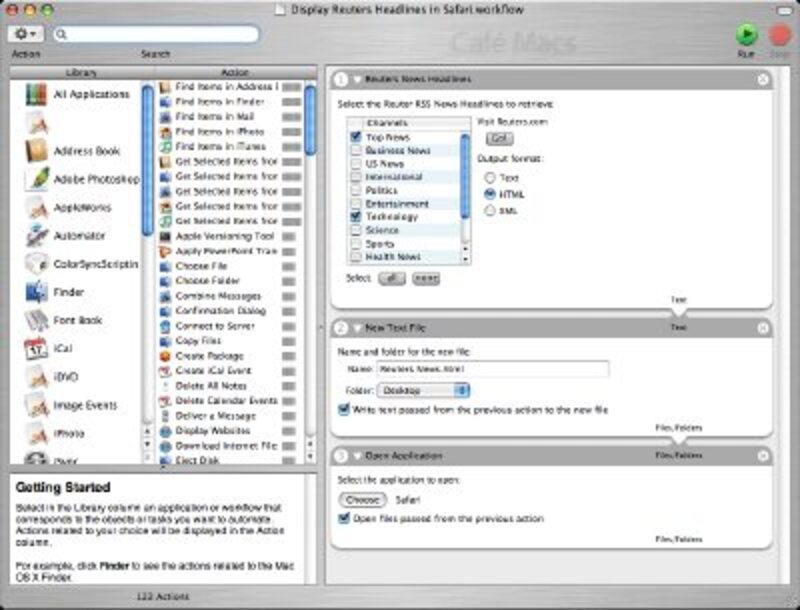This screenshot has height=610, width=800.
Task: Choose Find Items in iPhoto action
Action: (x=230, y=132)
